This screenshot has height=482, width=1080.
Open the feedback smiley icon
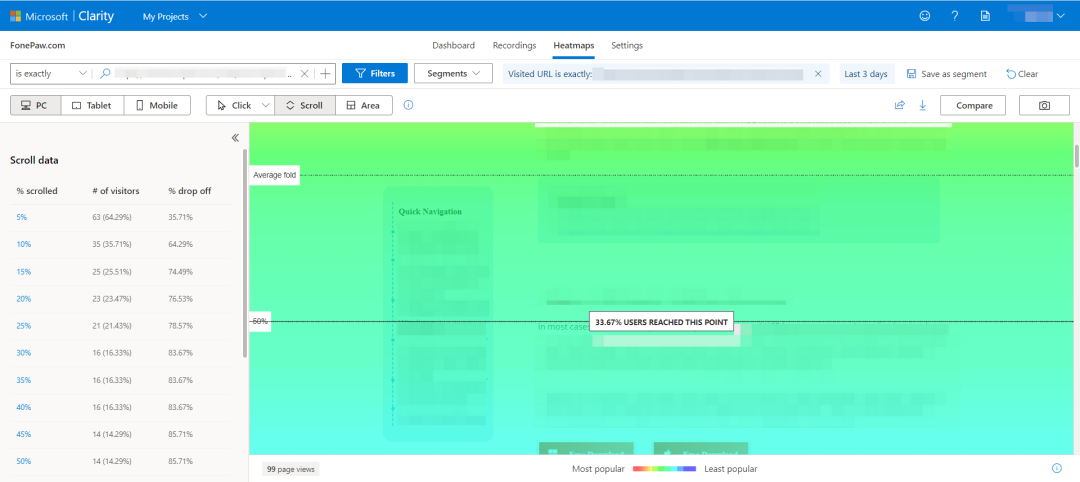point(925,16)
